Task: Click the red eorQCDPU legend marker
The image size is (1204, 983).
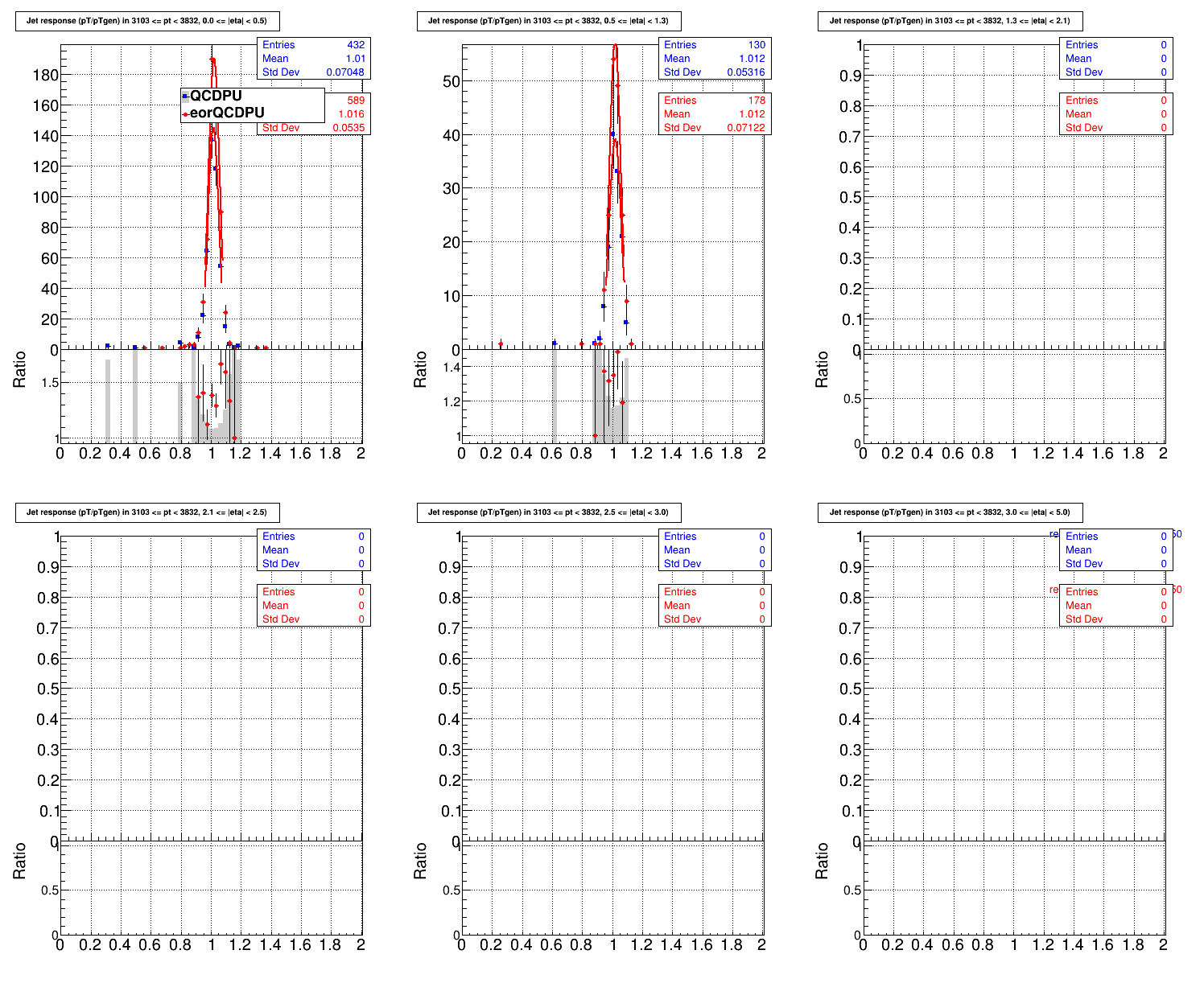Action: pyautogui.click(x=185, y=114)
